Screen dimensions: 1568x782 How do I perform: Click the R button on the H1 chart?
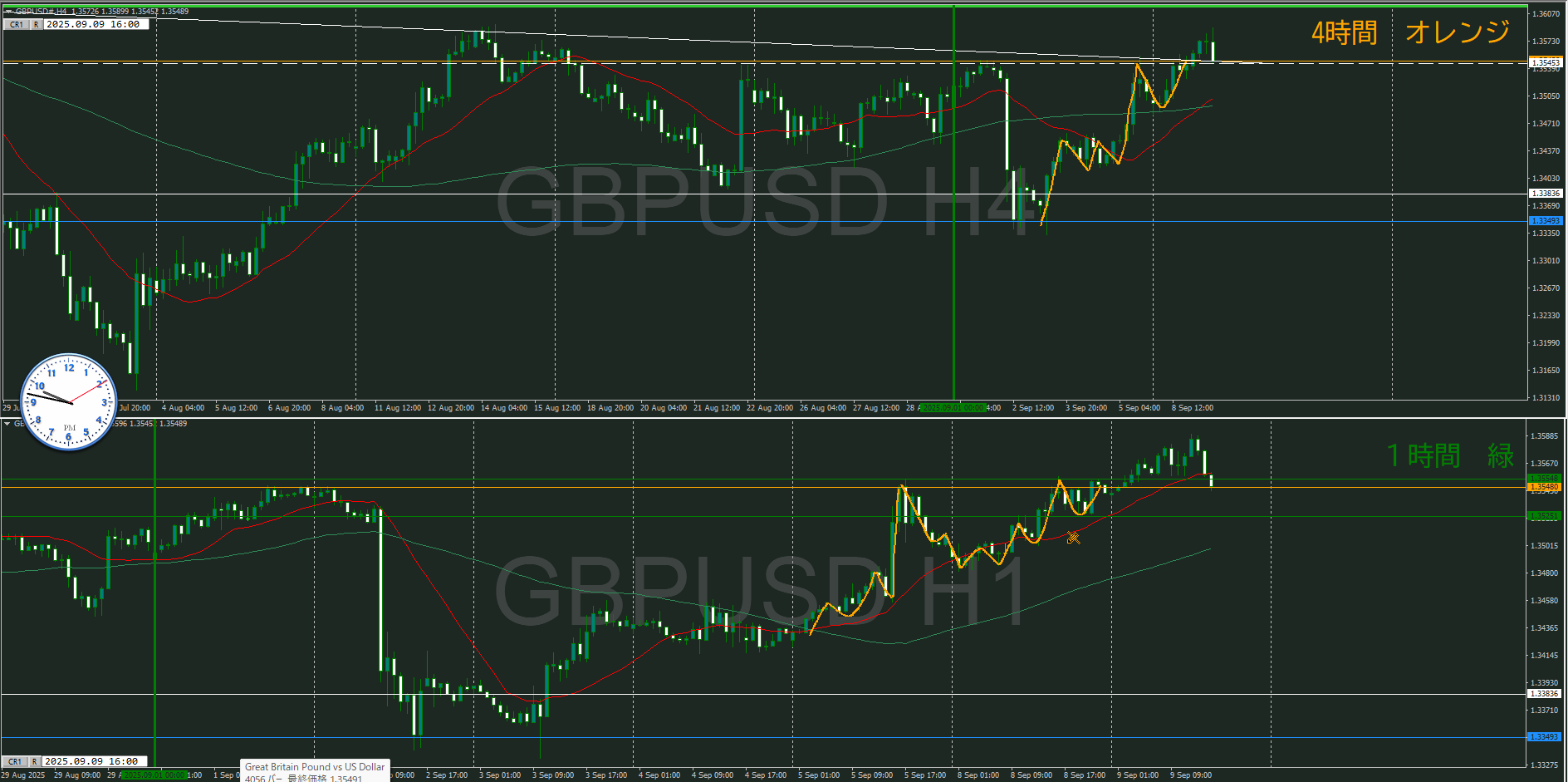(34, 761)
